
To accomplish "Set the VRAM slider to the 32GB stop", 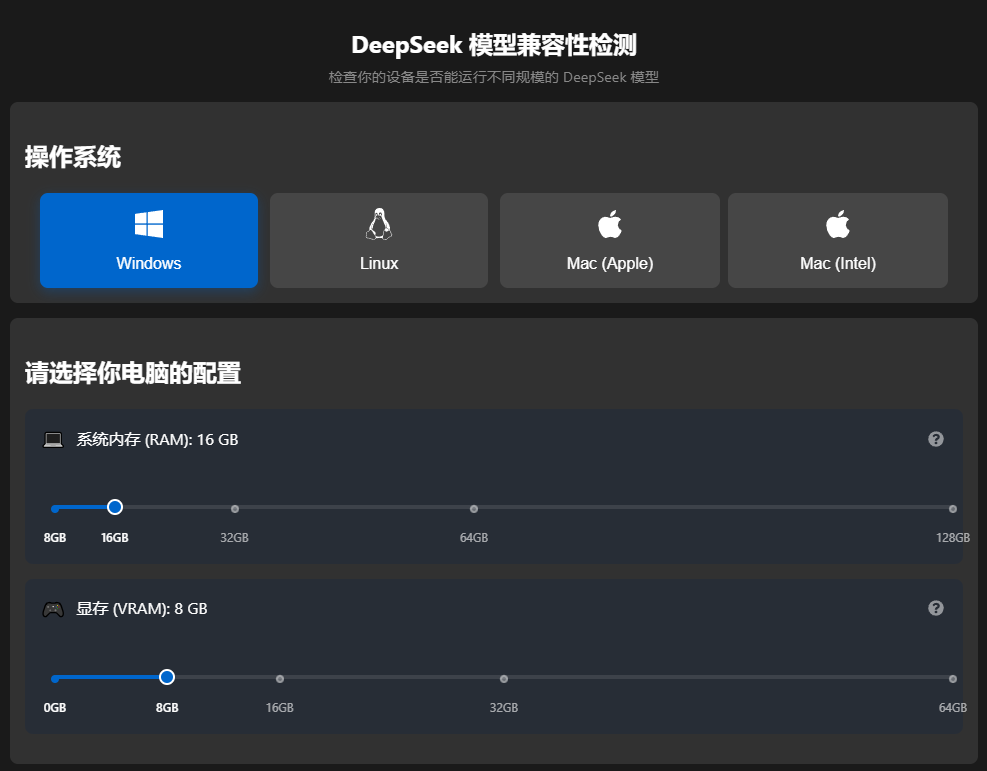I will pos(504,678).
